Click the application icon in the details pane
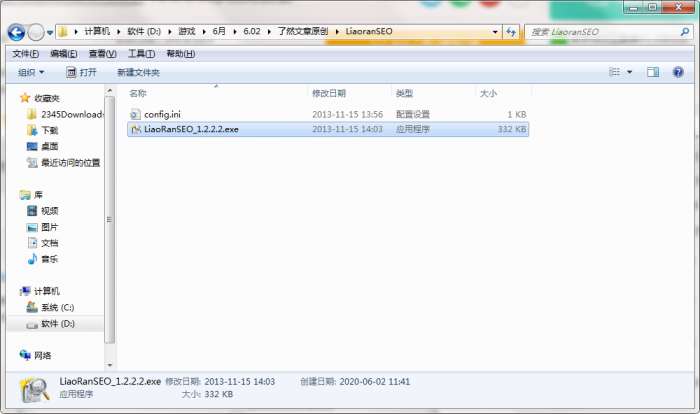The height and width of the screenshot is (414, 700). (35, 389)
